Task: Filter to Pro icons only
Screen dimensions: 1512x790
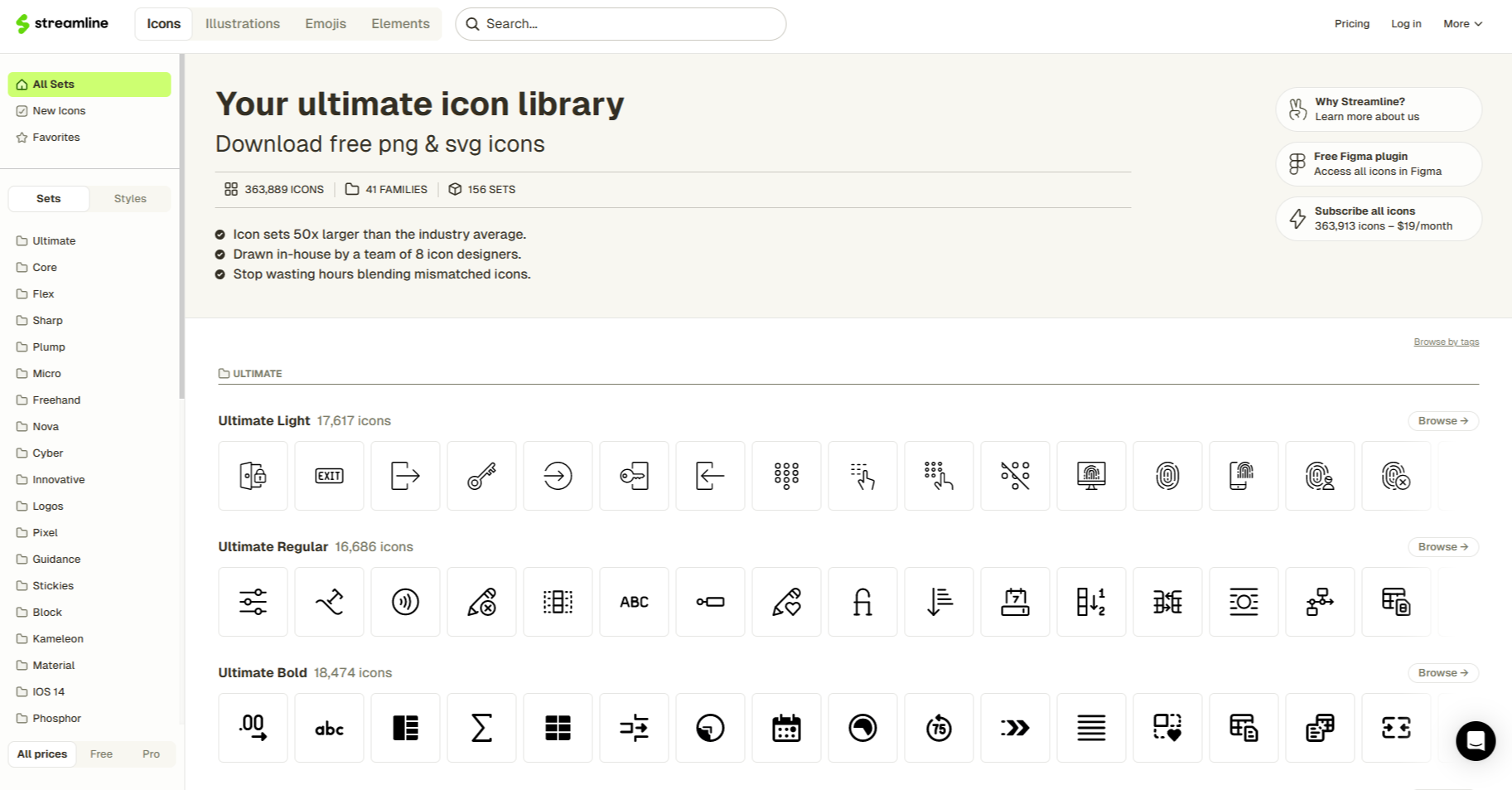Action: [151, 754]
